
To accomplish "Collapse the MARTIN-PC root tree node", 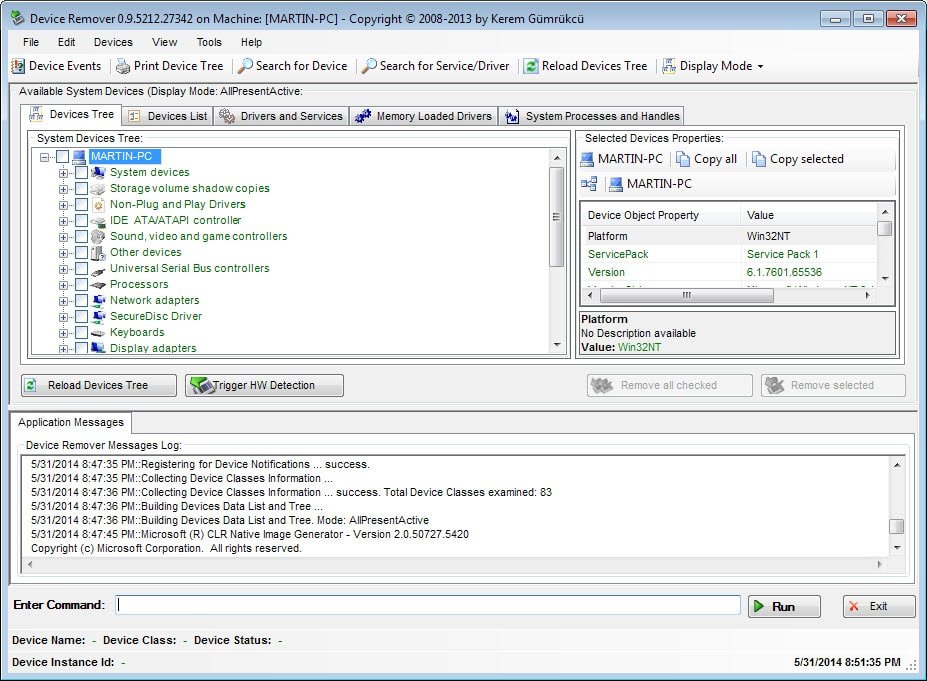I will (x=45, y=157).
